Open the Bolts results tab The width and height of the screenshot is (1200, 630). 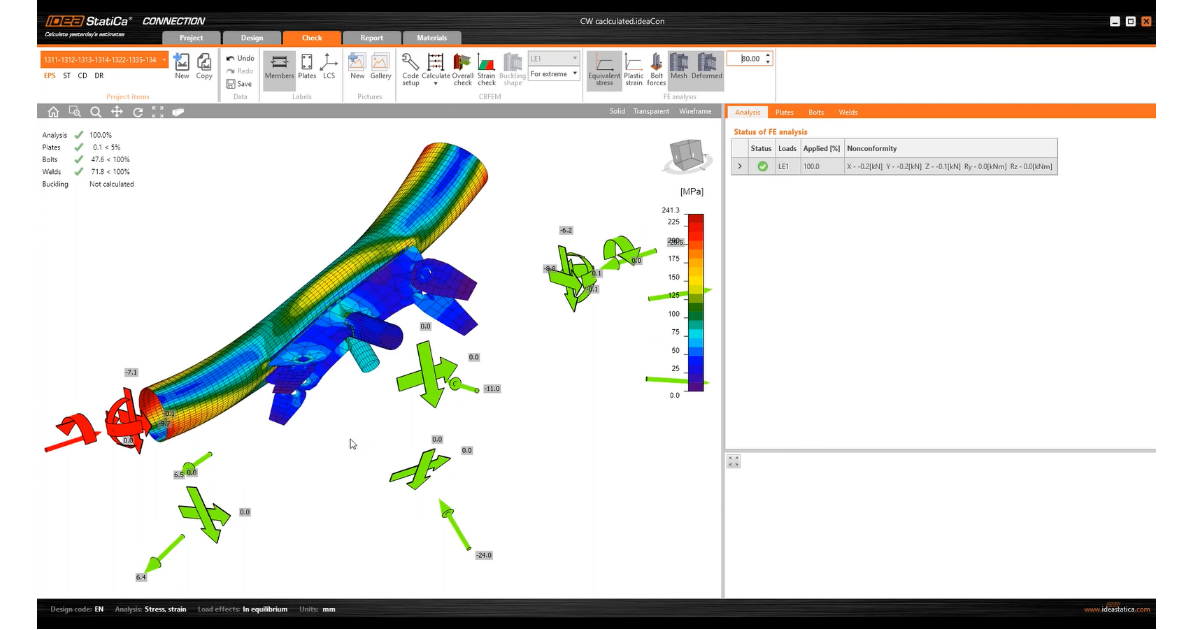816,112
